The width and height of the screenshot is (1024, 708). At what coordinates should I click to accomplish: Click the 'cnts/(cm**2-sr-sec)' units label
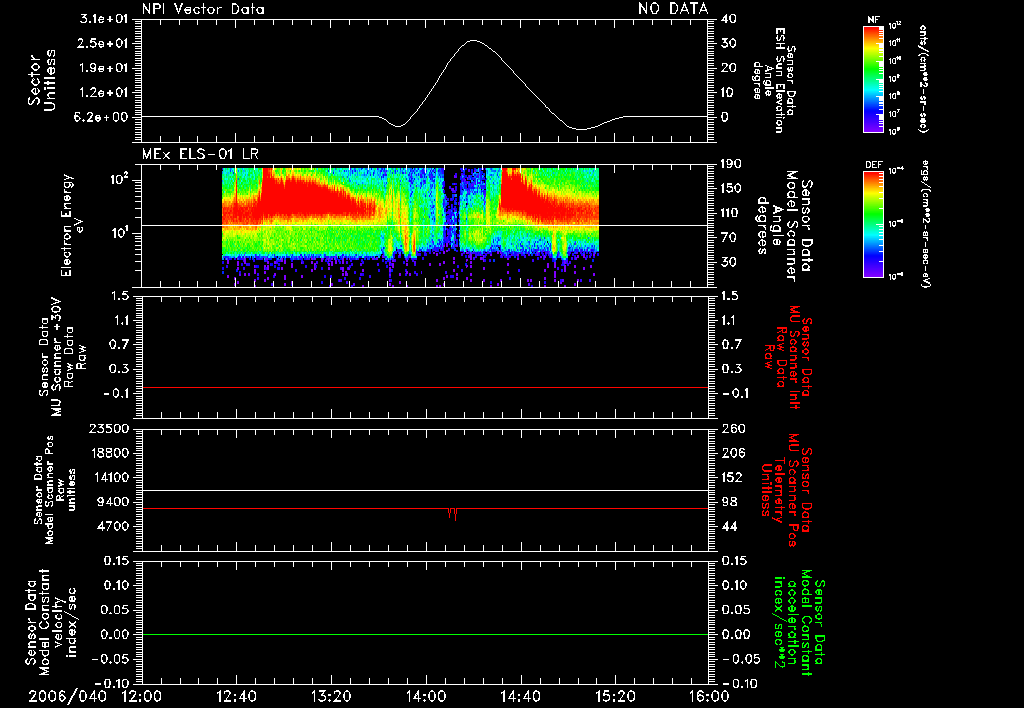tap(923, 78)
